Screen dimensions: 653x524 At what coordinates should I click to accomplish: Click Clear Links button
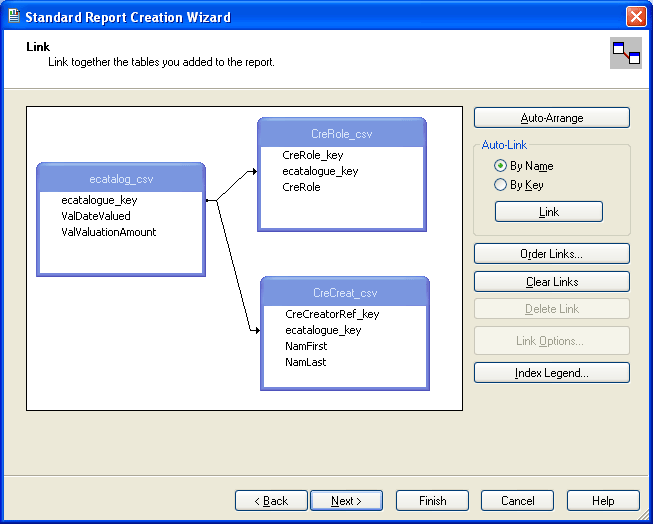(x=551, y=282)
